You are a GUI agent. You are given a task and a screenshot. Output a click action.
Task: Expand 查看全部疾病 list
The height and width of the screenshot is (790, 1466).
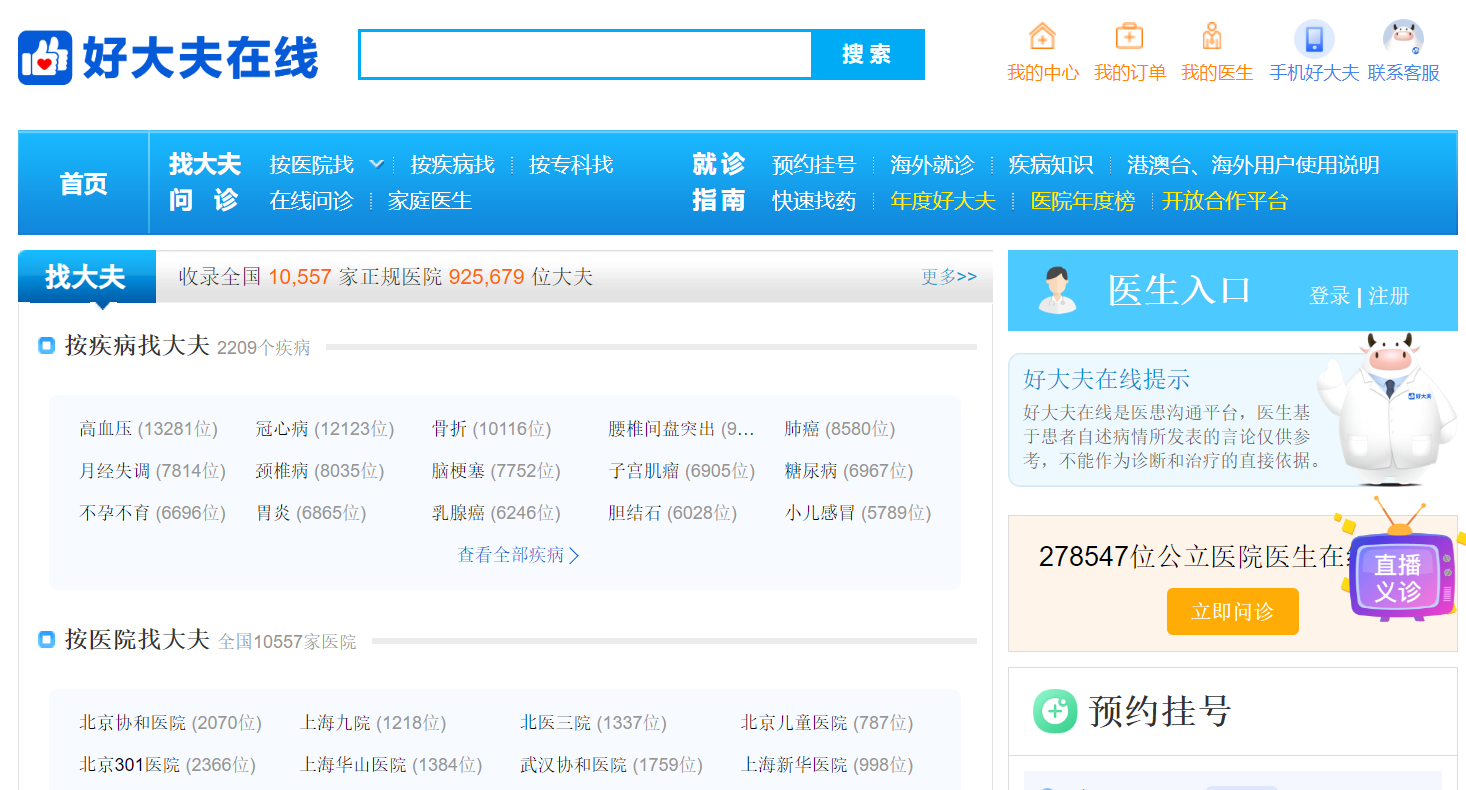[518, 555]
